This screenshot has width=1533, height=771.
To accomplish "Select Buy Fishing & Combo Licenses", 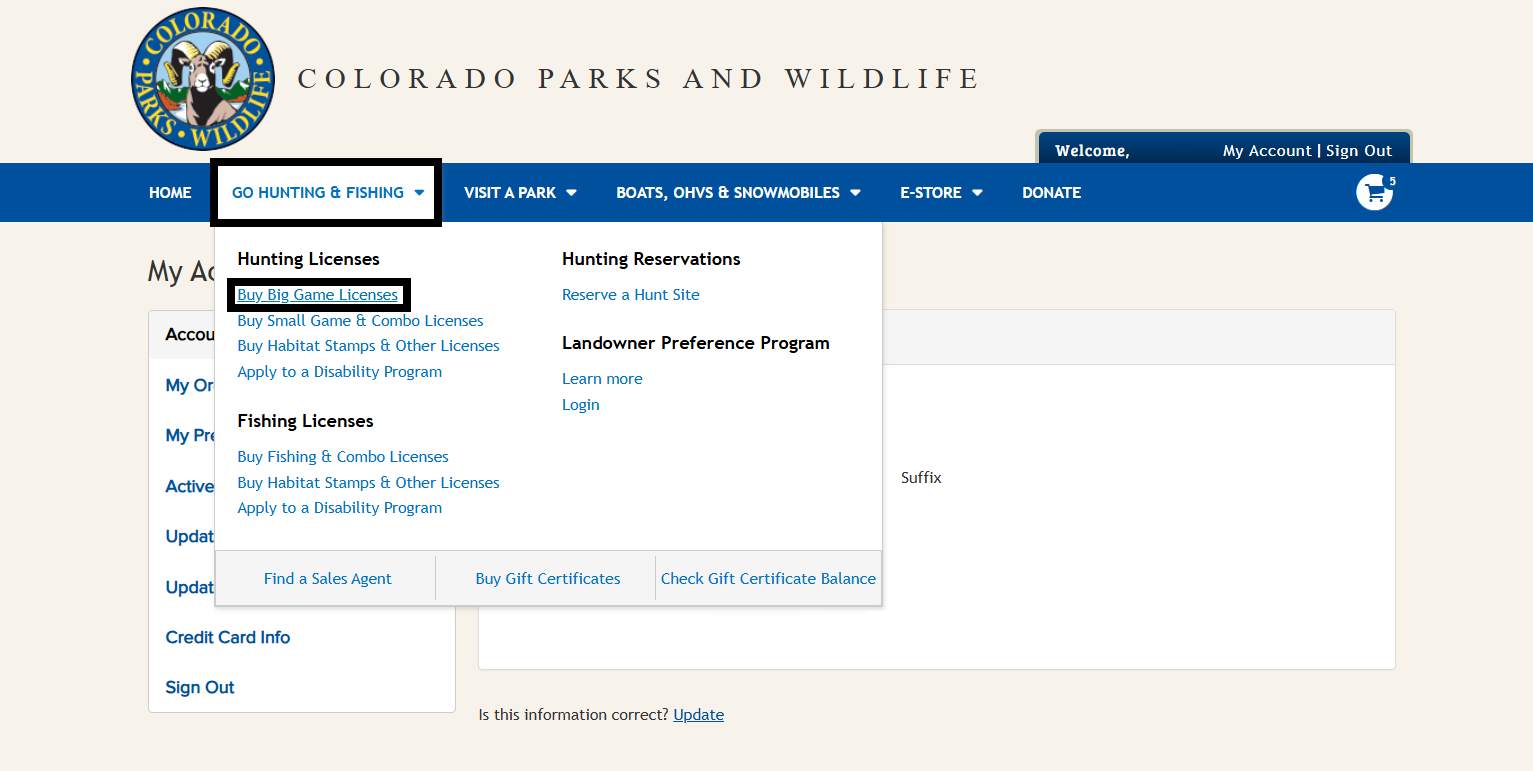I will pos(343,457).
